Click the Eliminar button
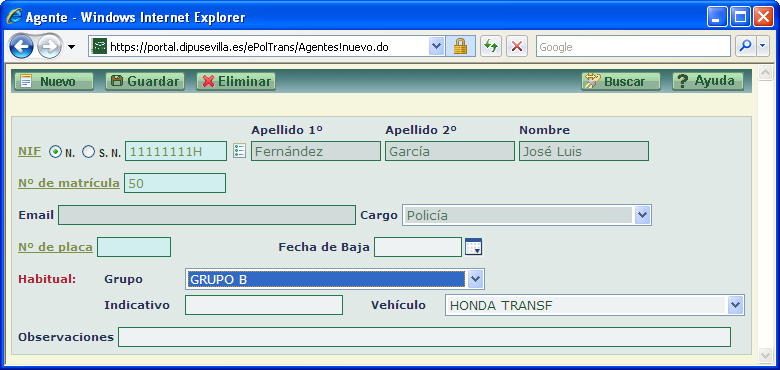The width and height of the screenshot is (780, 370). click(x=236, y=82)
